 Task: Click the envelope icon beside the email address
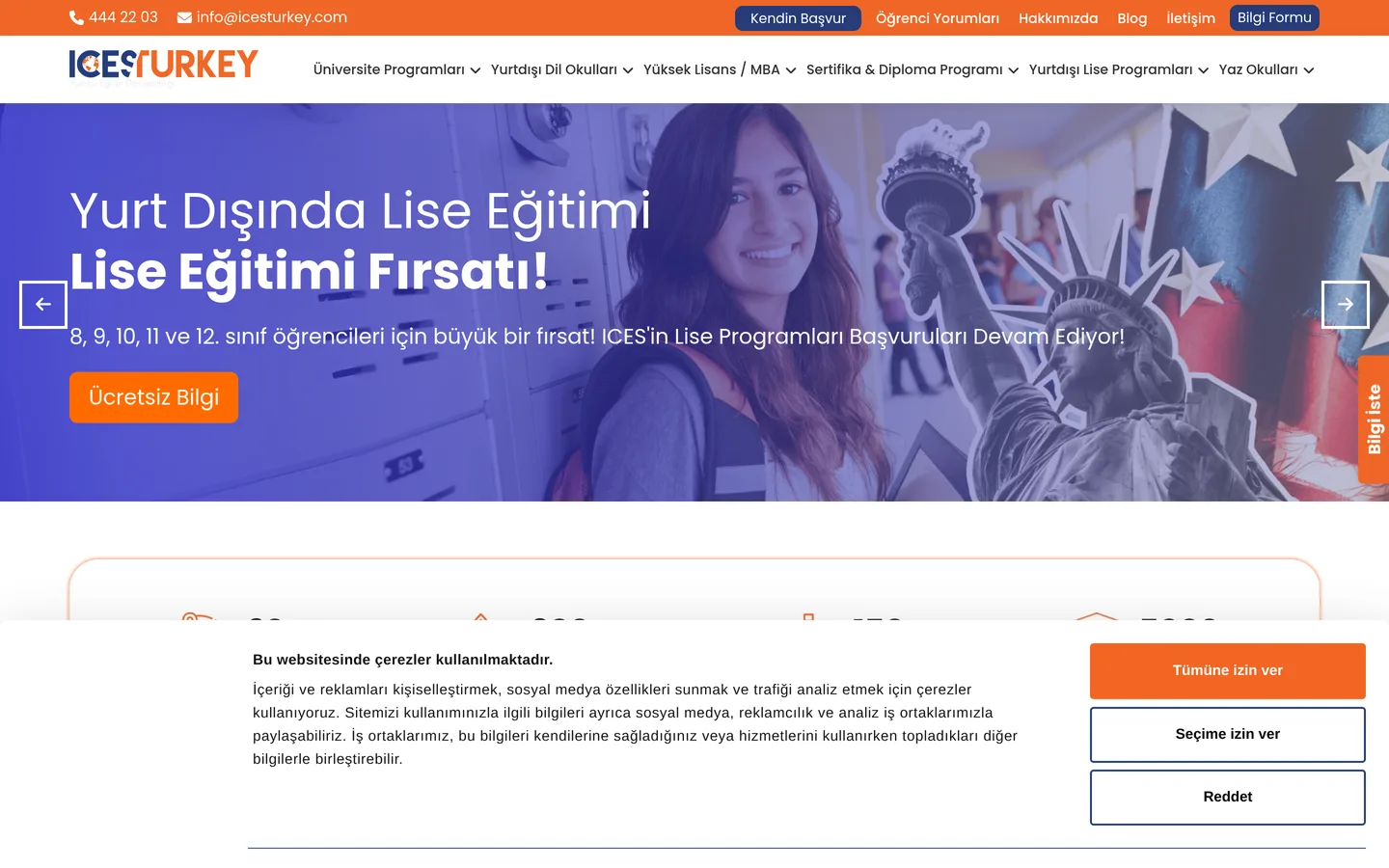(184, 17)
